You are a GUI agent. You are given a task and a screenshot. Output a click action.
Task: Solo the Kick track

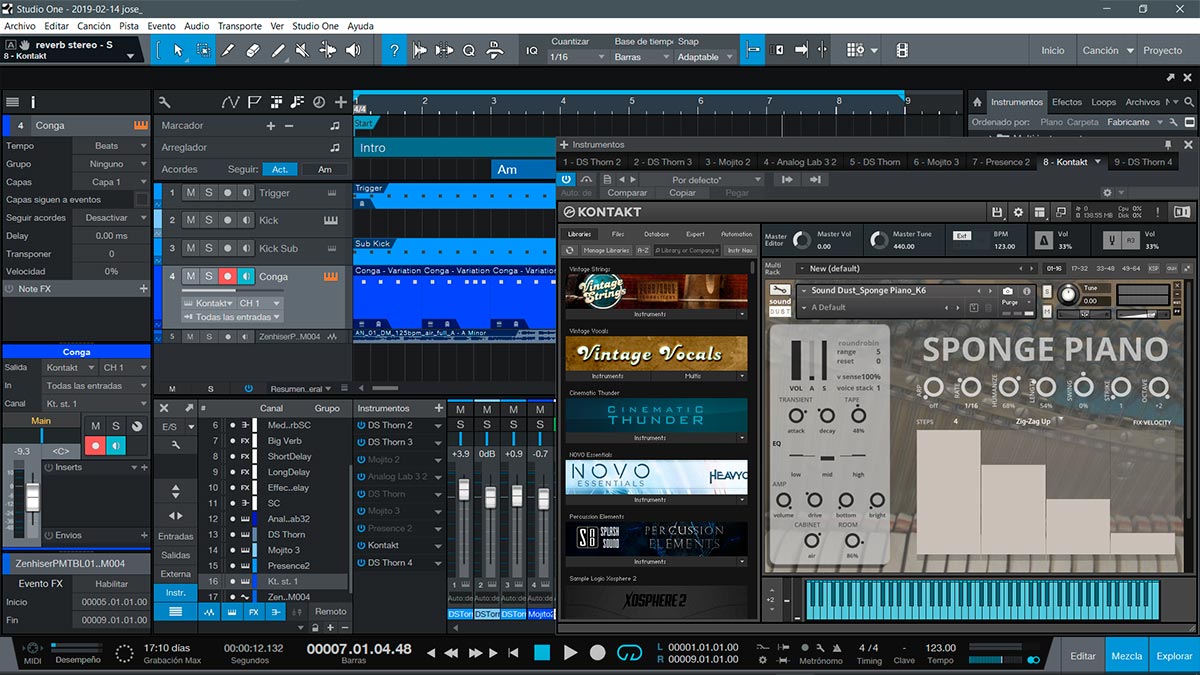tap(209, 220)
